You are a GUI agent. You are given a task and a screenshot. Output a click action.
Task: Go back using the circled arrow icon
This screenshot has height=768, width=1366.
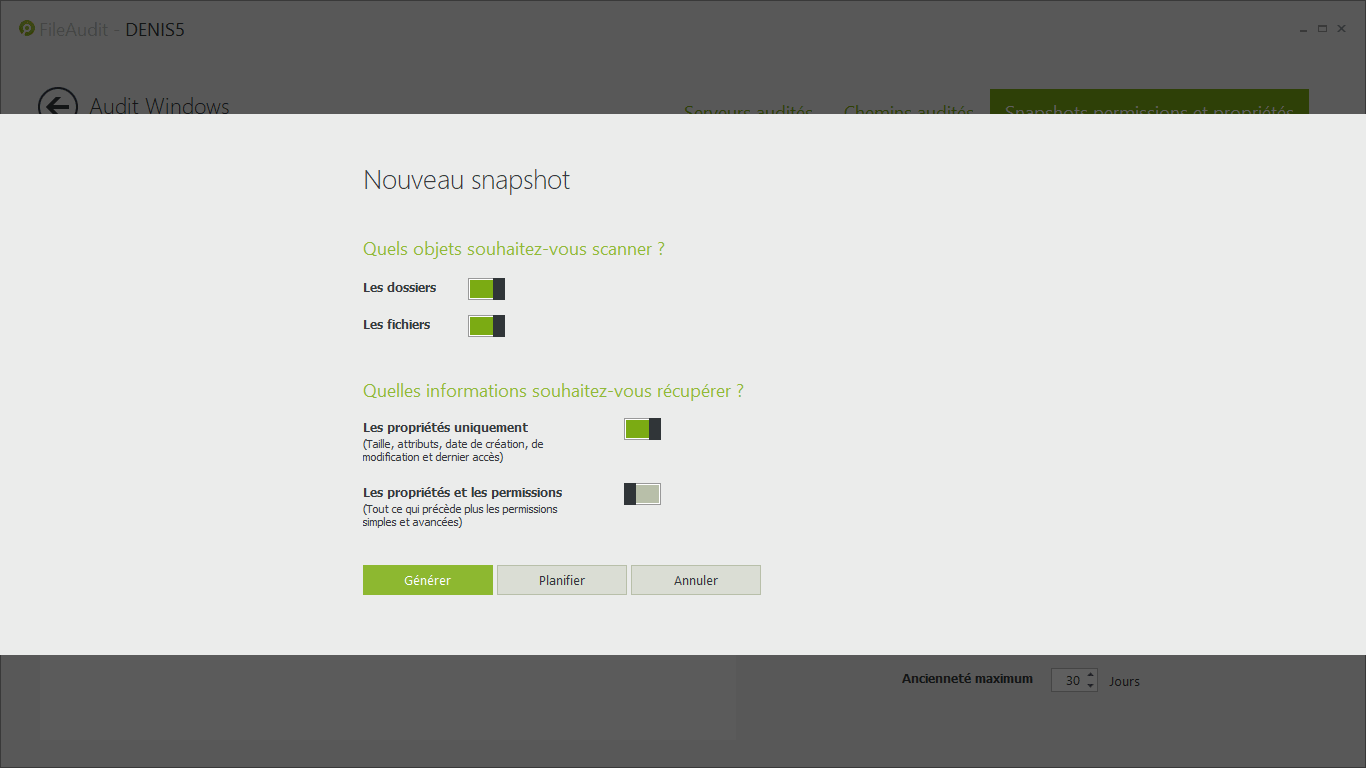57,105
